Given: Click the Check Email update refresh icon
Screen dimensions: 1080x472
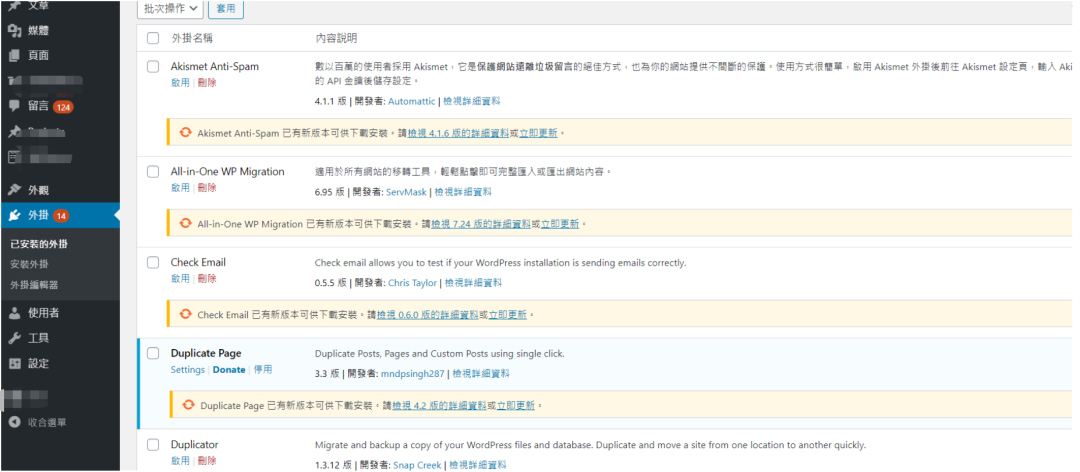Looking at the screenshot, I should tap(185, 314).
